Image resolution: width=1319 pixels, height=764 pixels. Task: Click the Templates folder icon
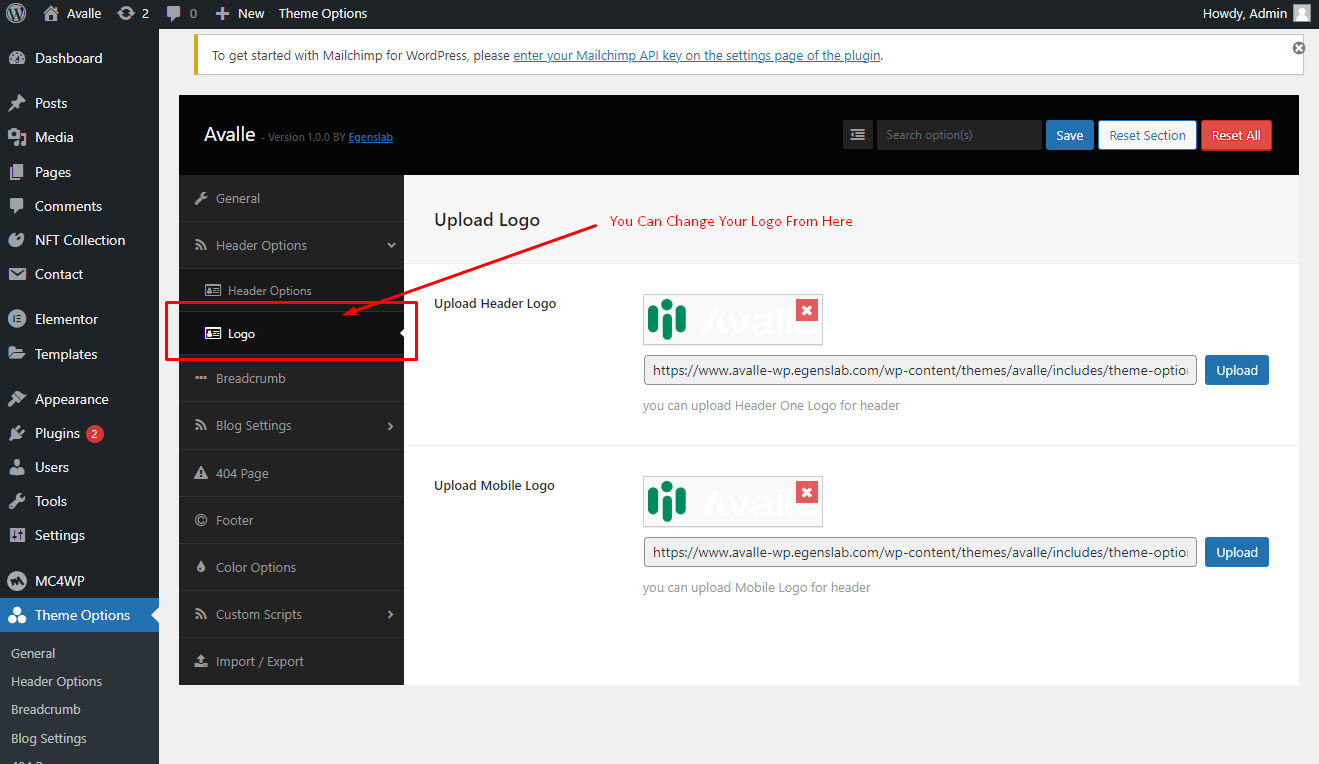(17, 354)
